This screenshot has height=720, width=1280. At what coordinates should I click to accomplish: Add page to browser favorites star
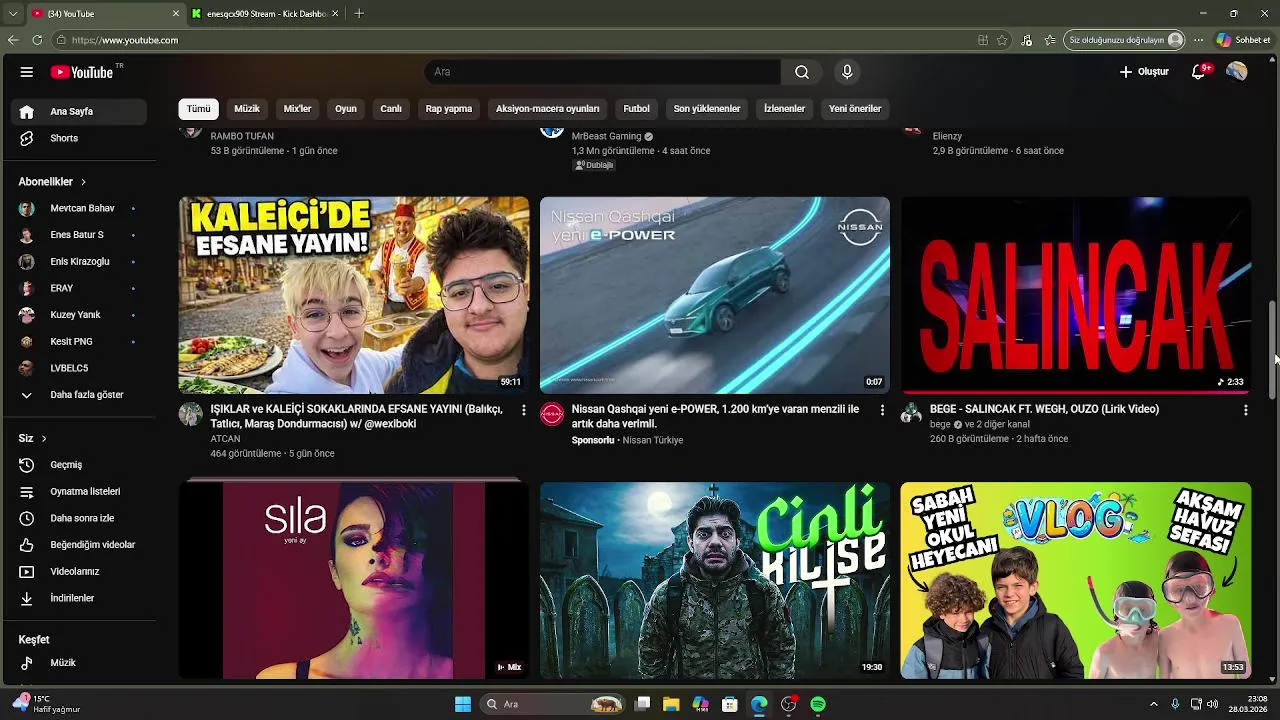click(x=1002, y=40)
